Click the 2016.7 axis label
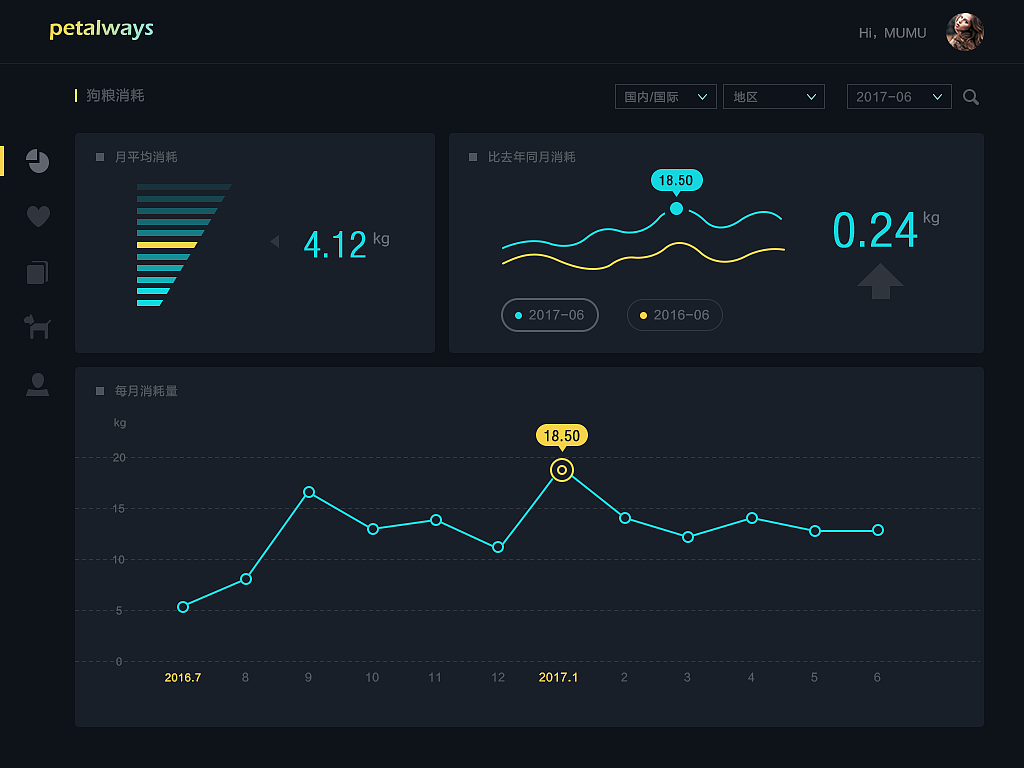 point(183,677)
